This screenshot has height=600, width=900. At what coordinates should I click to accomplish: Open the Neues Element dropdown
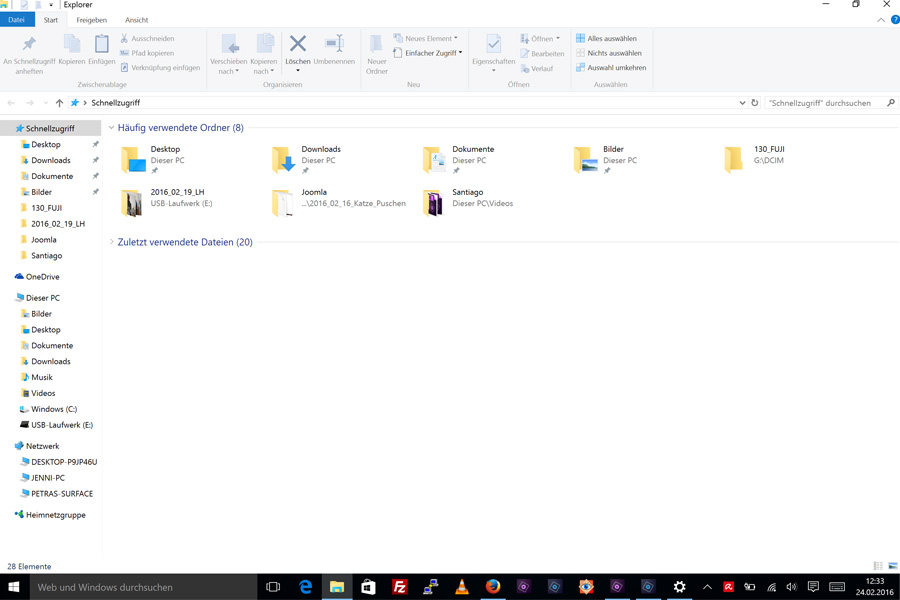click(x=427, y=38)
